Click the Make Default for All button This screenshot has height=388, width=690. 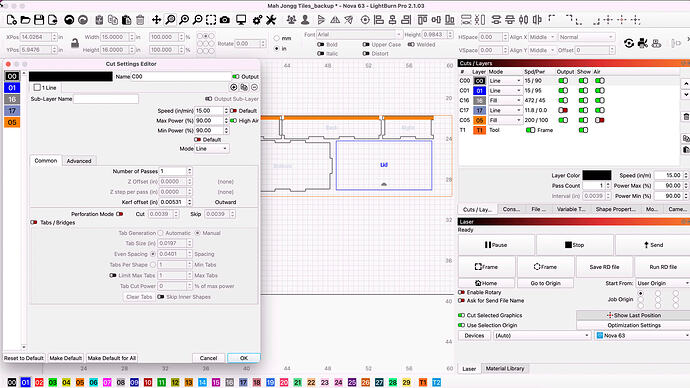pyautogui.click(x=111, y=358)
